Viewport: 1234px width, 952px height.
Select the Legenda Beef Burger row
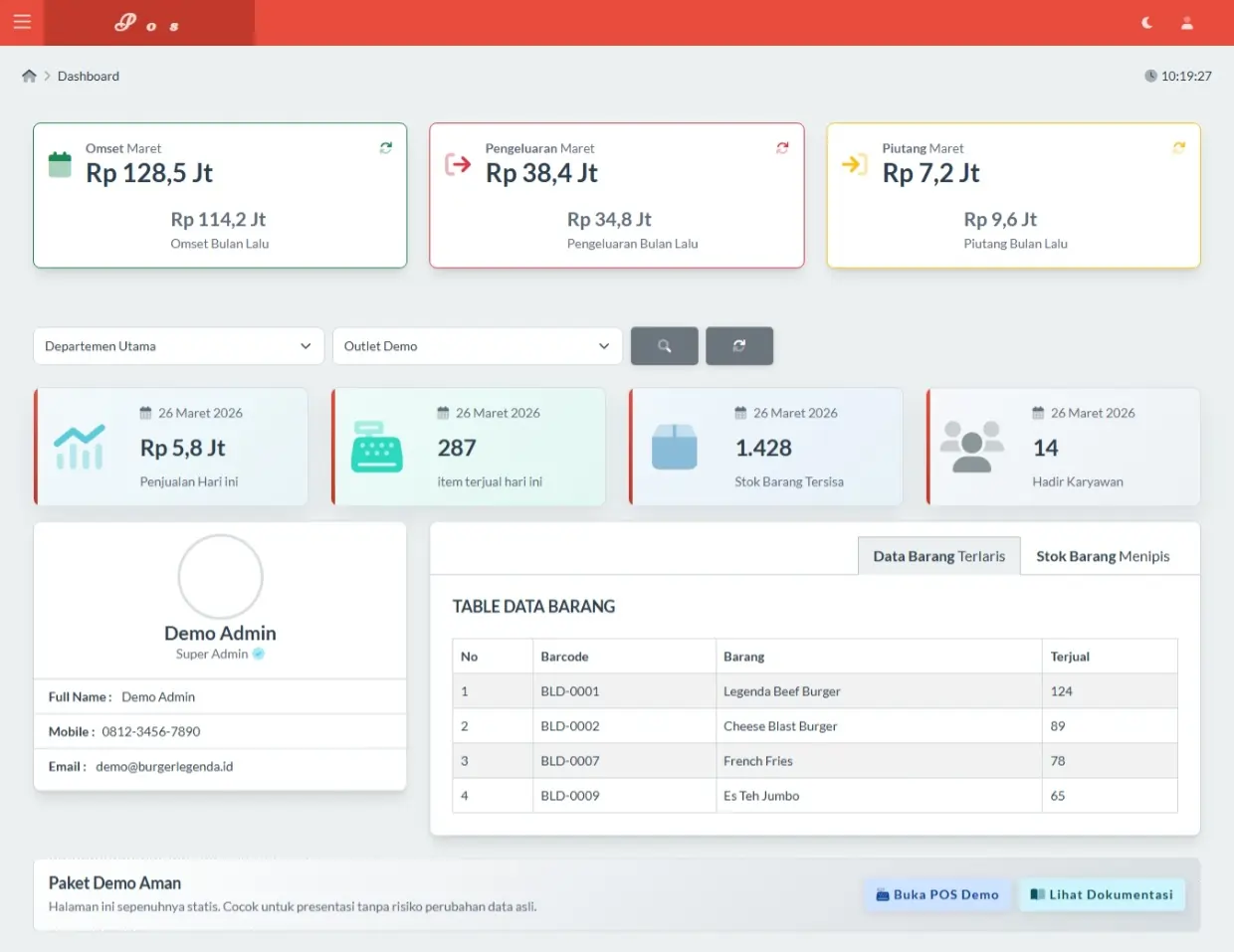tap(782, 691)
